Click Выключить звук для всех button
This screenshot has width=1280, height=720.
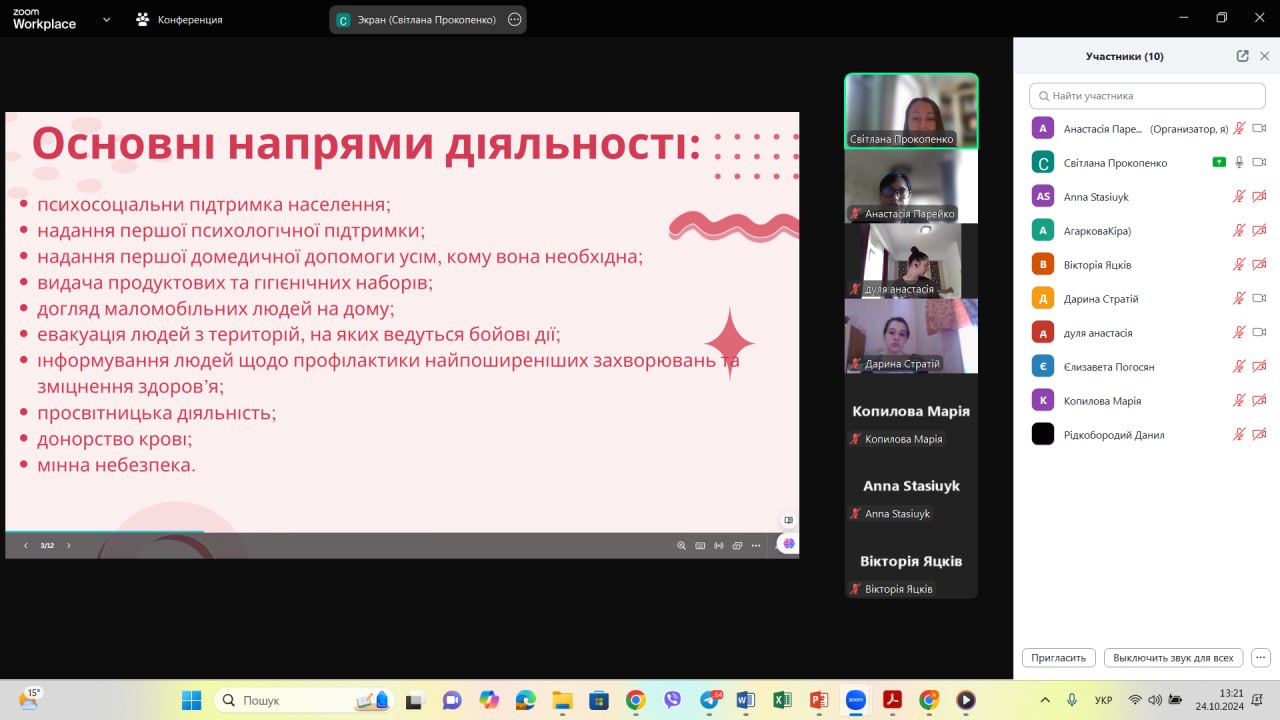1173,658
